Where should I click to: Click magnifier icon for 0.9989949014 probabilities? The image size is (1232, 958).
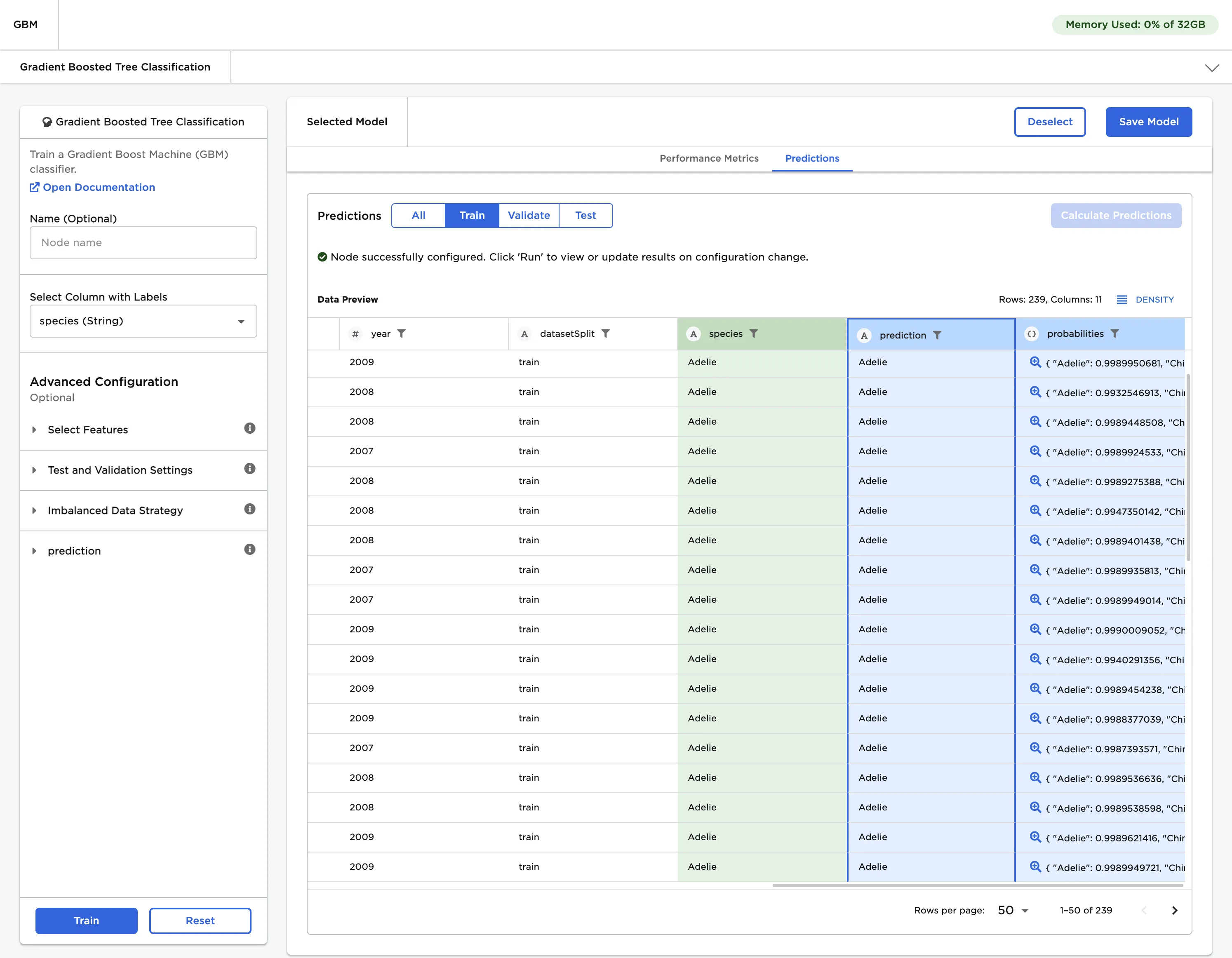[1035, 599]
